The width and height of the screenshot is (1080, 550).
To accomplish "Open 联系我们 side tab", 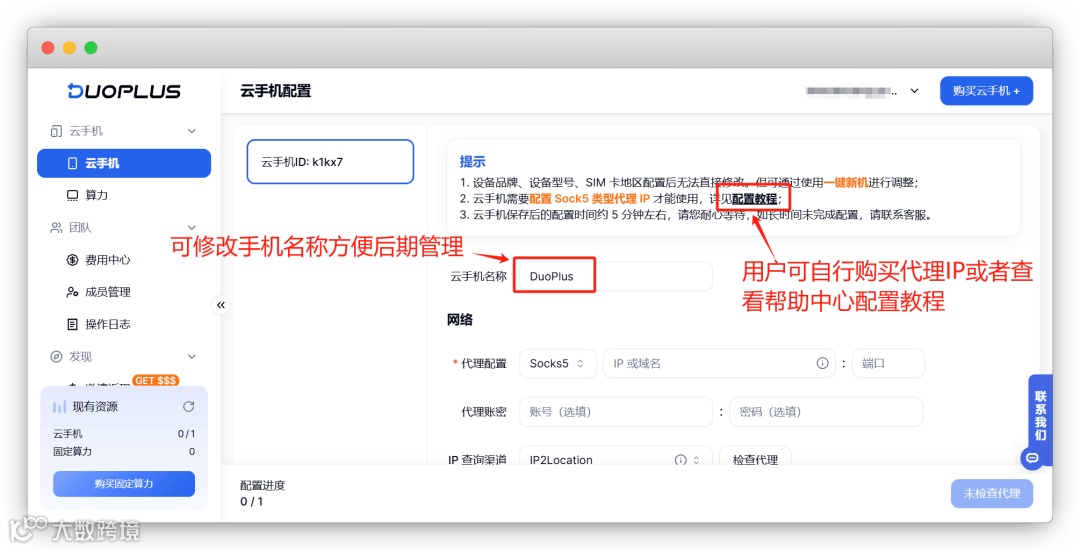I will tap(1040, 416).
